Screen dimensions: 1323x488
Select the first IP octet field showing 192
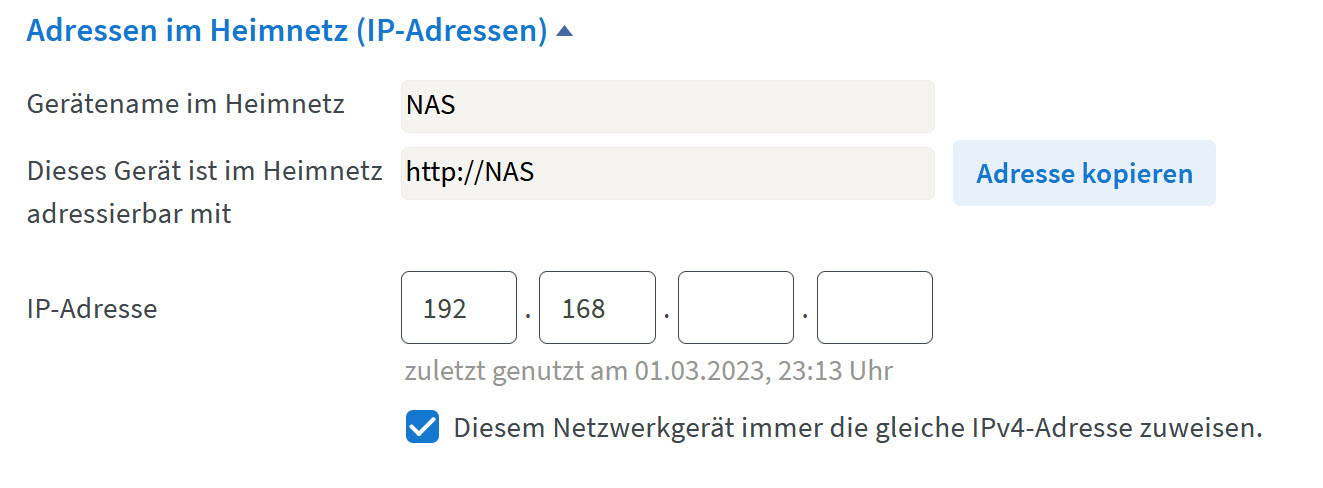click(459, 308)
